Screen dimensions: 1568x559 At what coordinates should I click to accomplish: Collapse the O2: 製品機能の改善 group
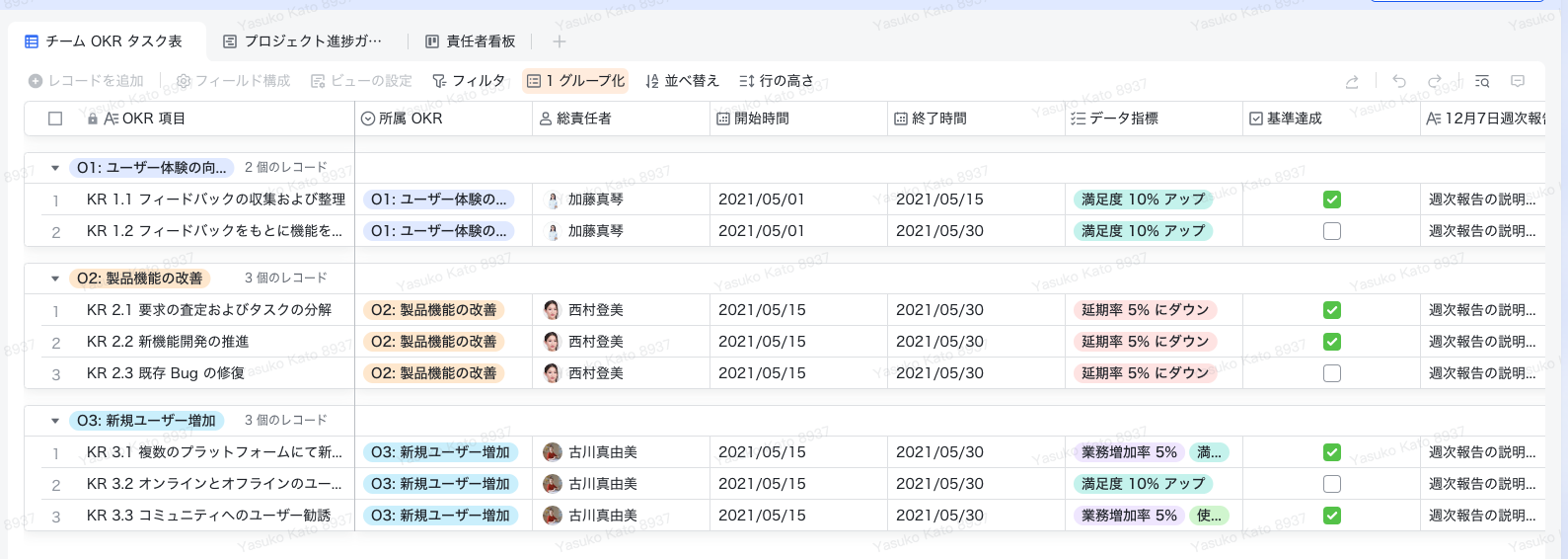click(x=55, y=279)
